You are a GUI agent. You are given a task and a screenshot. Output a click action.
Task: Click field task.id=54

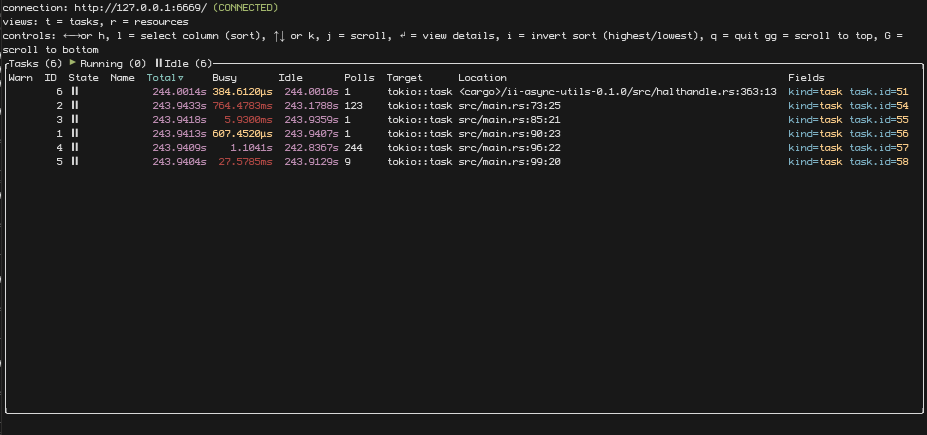coord(879,106)
